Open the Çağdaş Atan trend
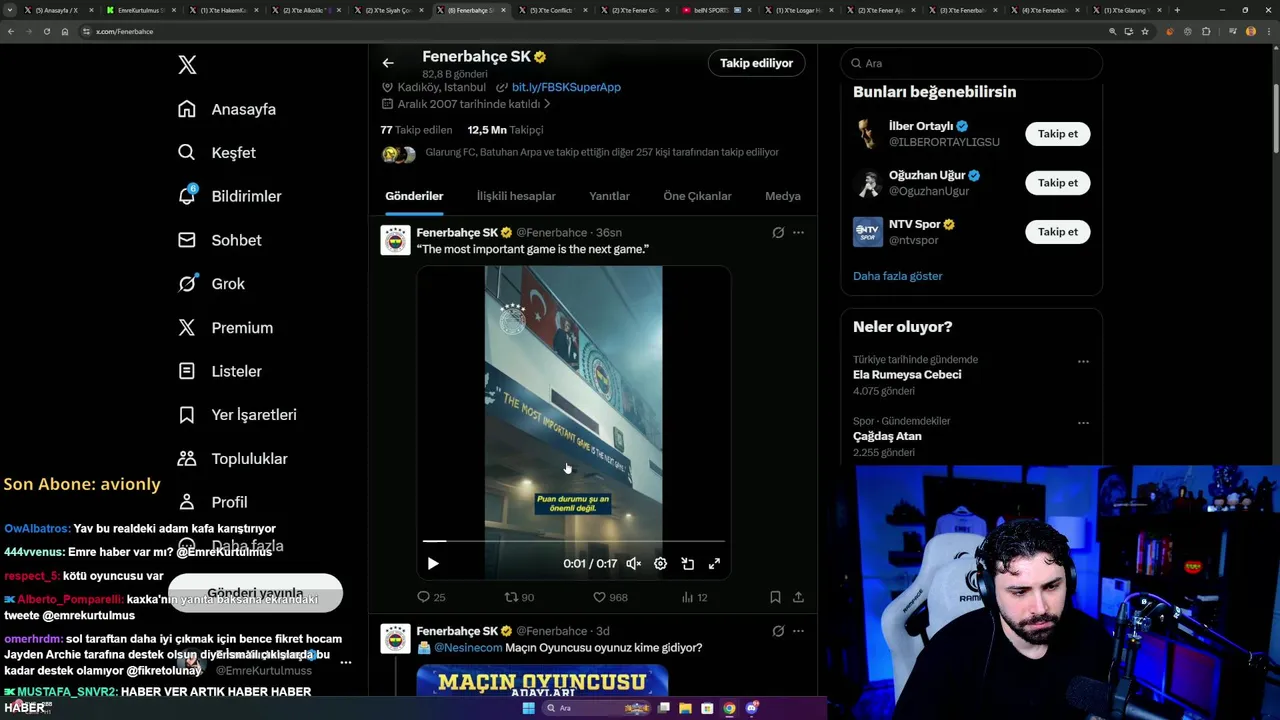Viewport: 1280px width, 720px height. 887,437
